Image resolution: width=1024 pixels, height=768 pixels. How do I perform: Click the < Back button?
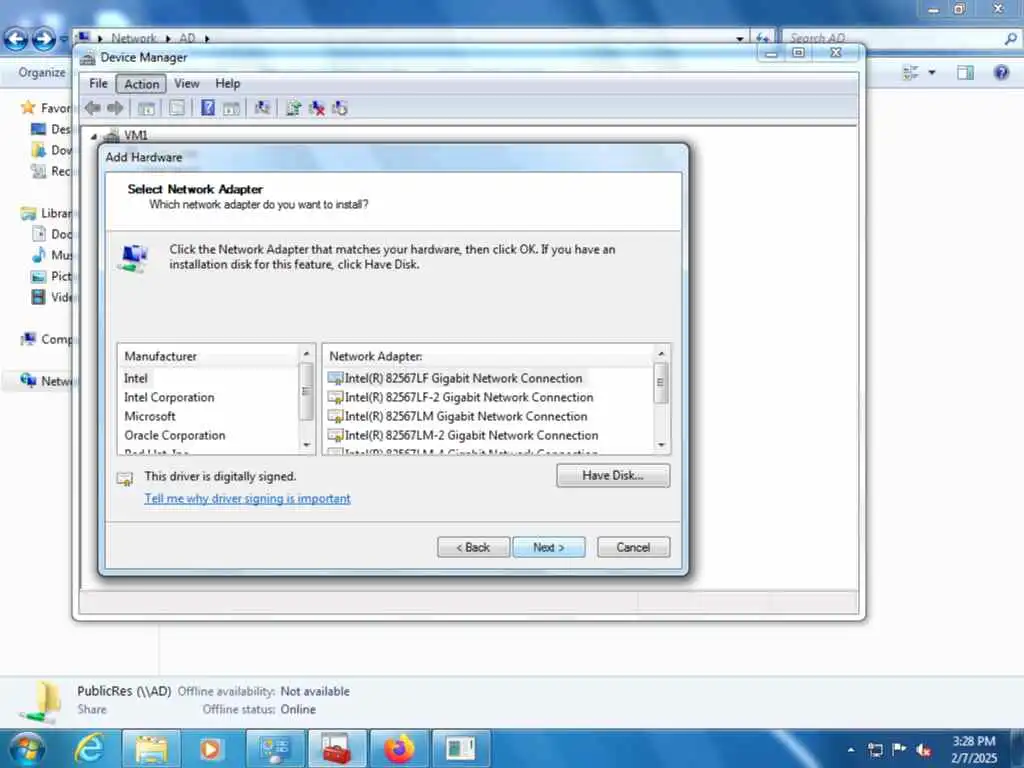[473, 547]
